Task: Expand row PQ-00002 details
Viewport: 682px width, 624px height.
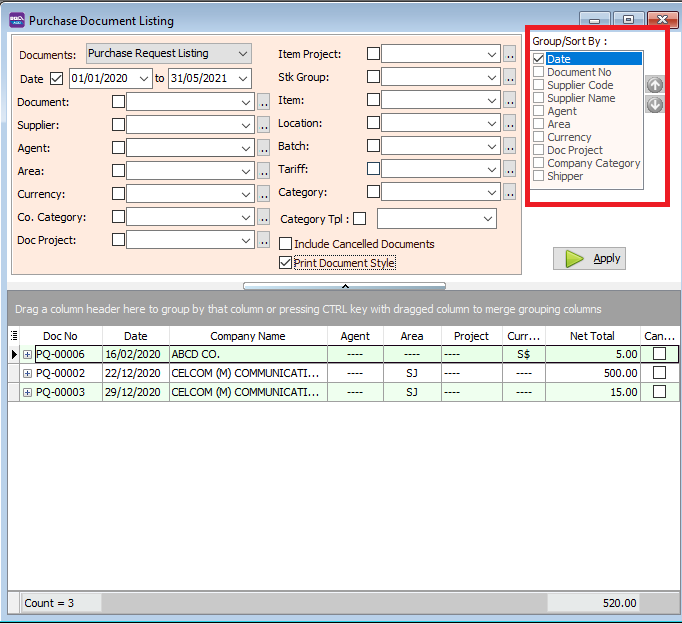Action: coord(27,373)
